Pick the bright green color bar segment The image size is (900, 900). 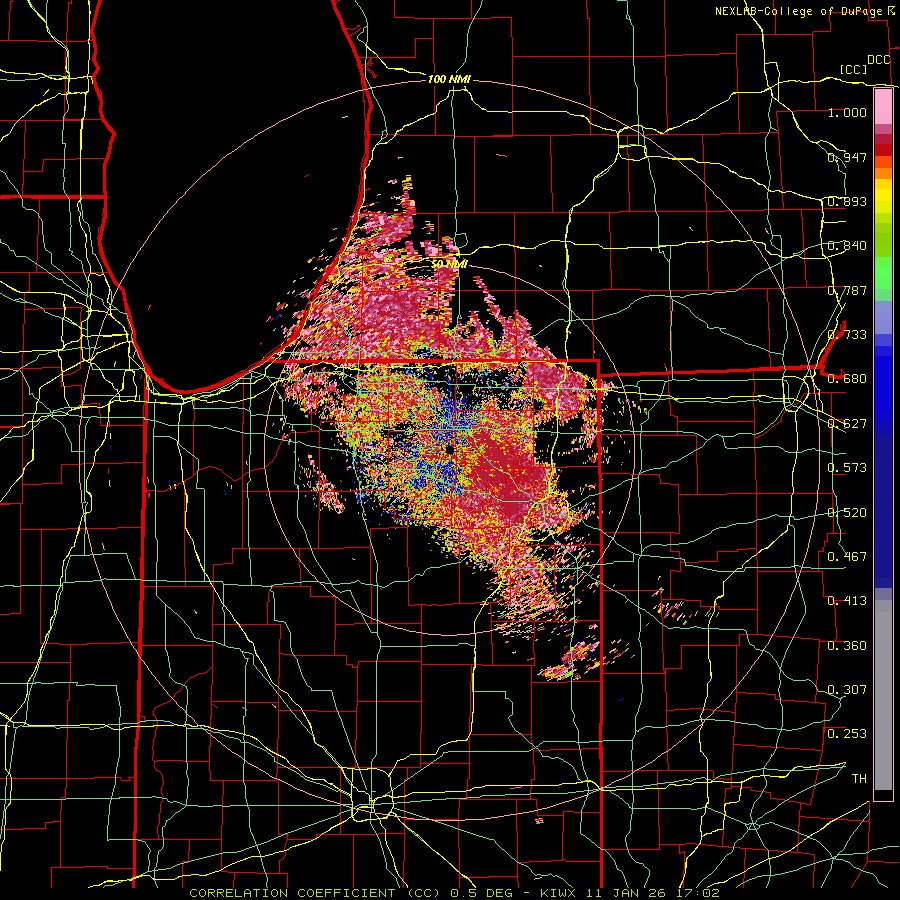click(883, 273)
